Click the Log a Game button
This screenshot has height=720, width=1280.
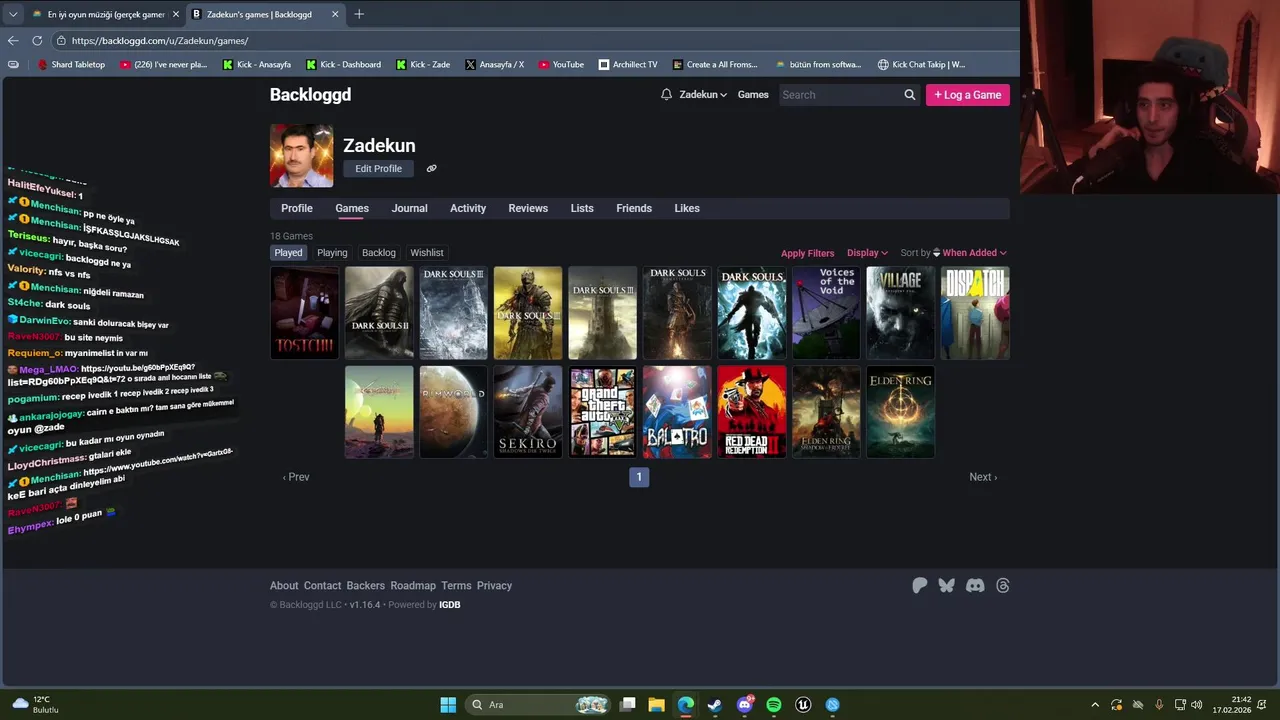tap(968, 95)
